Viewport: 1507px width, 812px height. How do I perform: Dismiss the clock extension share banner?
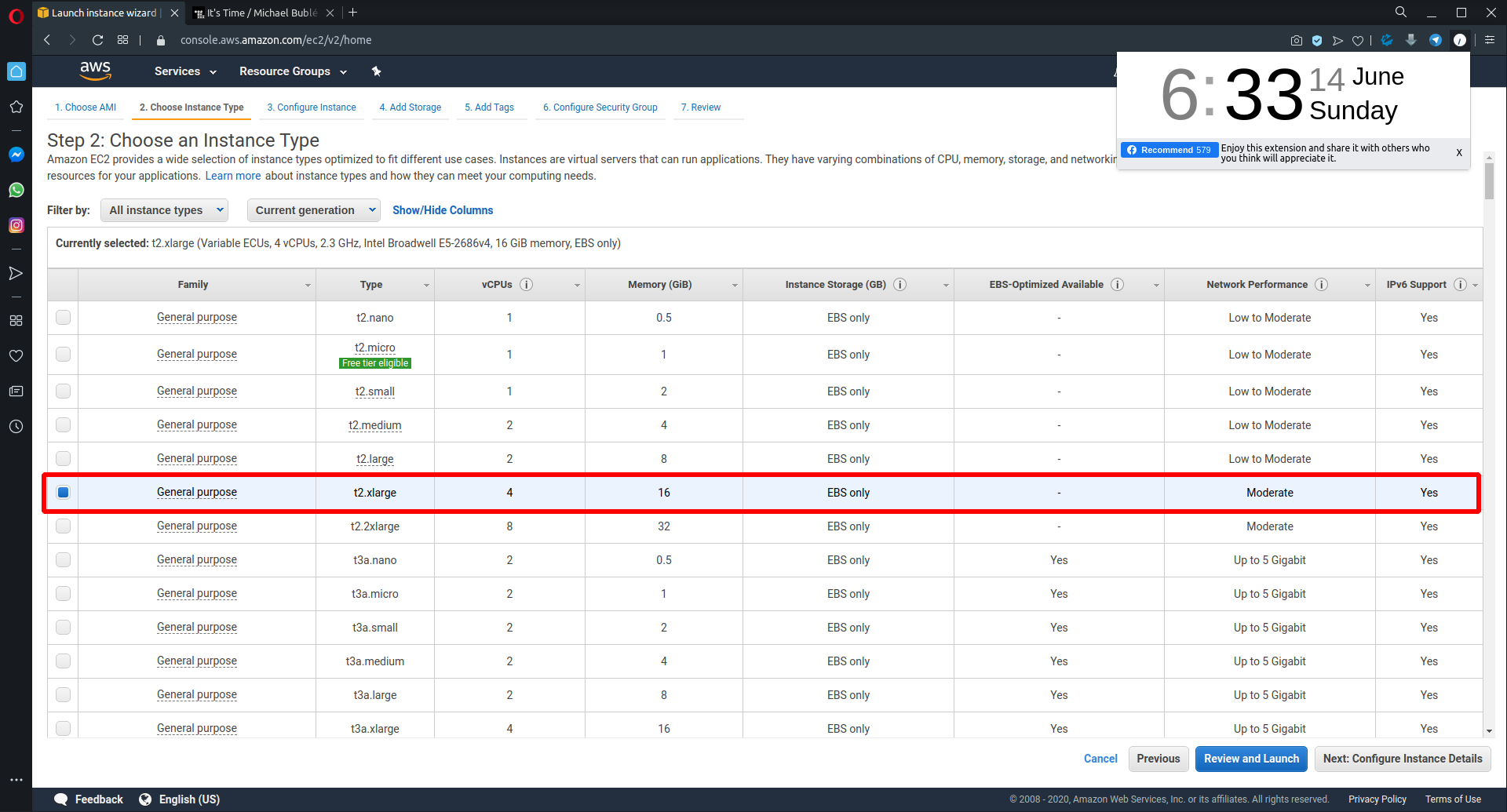(1459, 153)
